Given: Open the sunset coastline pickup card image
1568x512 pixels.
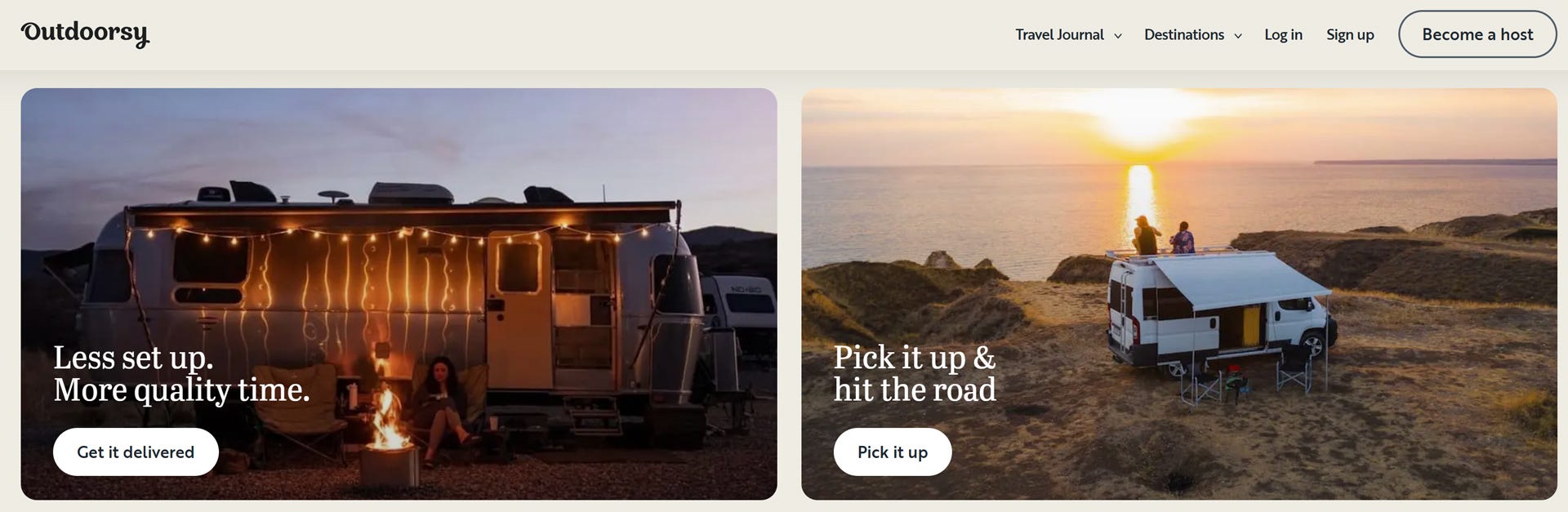Looking at the screenshot, I should 1179,294.
